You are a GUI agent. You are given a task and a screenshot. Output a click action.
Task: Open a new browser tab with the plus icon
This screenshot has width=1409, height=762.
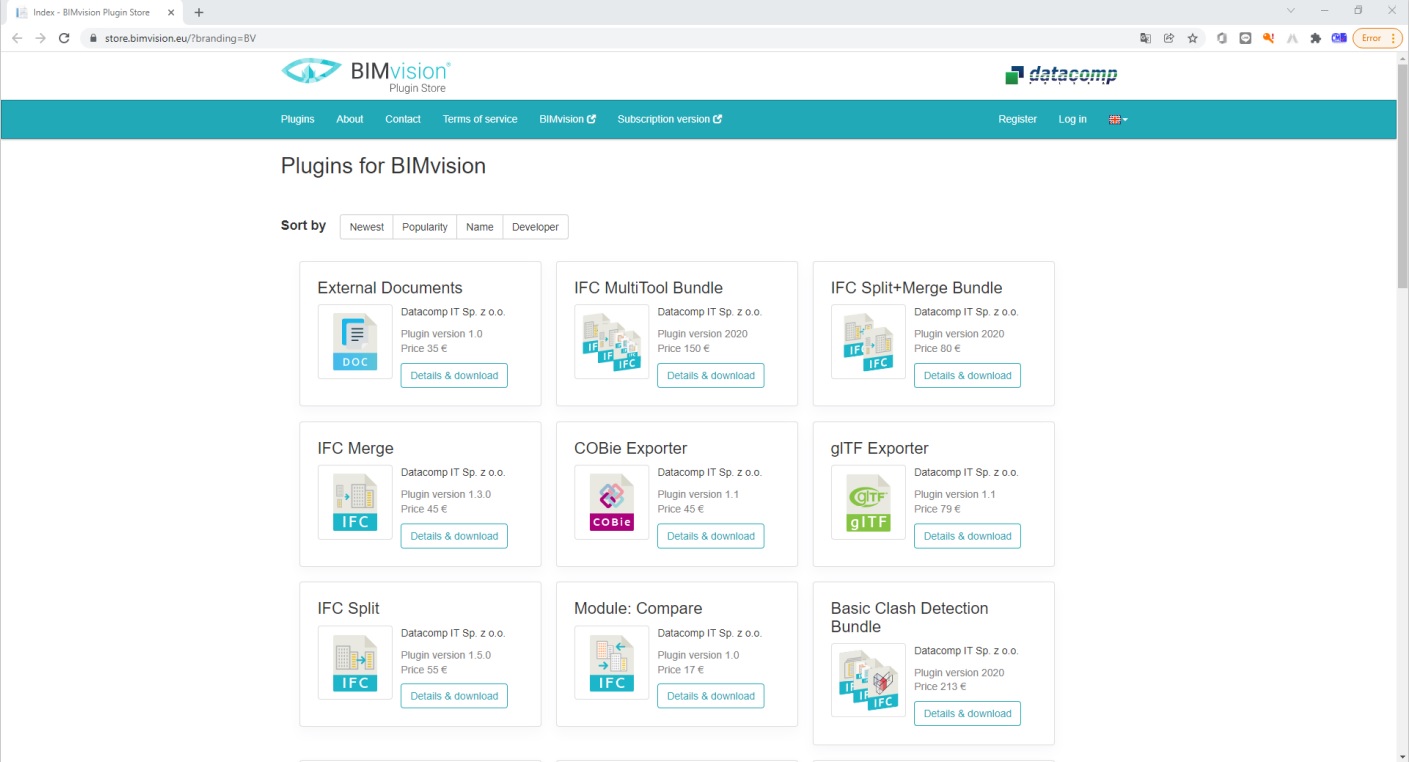point(199,12)
